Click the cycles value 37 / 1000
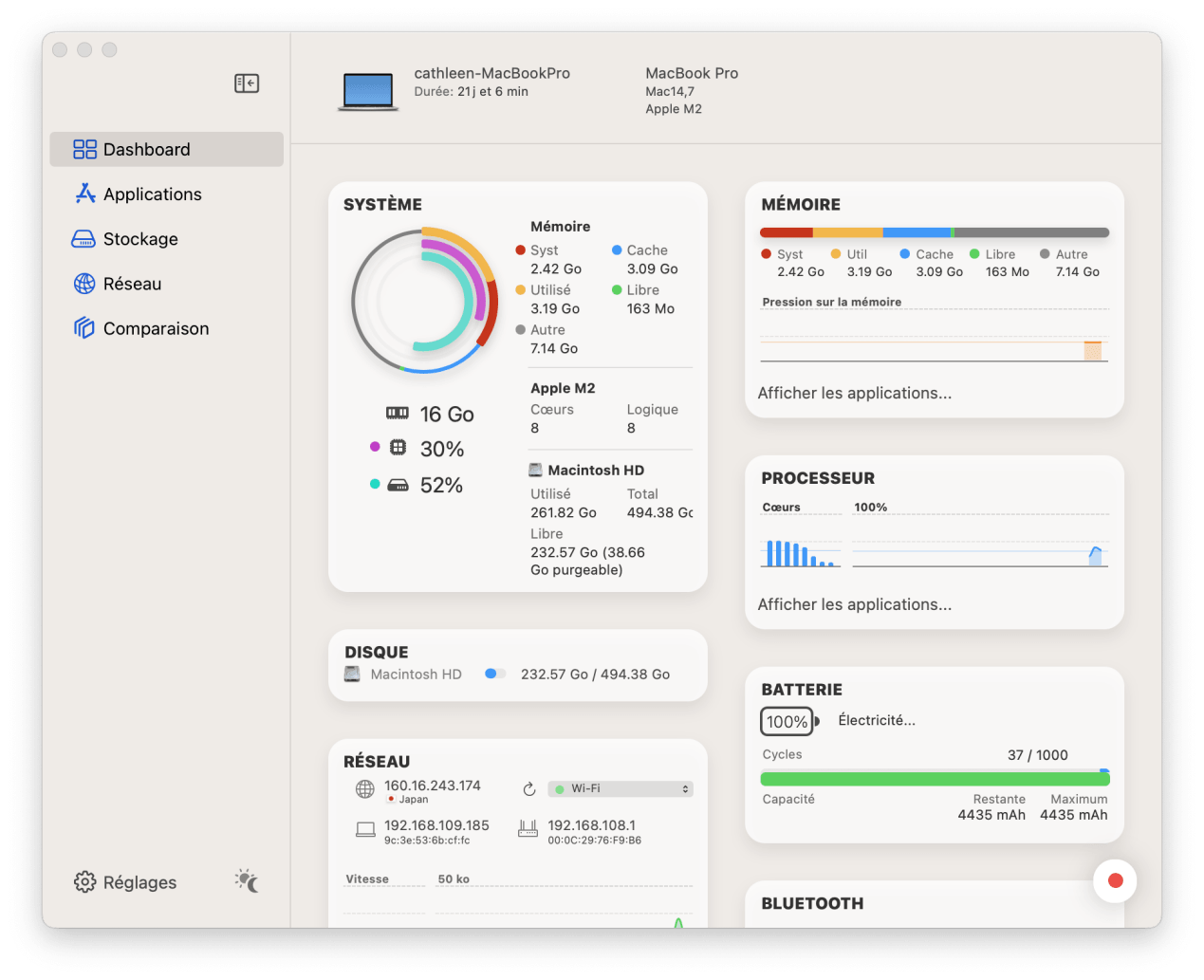The height and width of the screenshot is (980, 1204). point(1038,755)
